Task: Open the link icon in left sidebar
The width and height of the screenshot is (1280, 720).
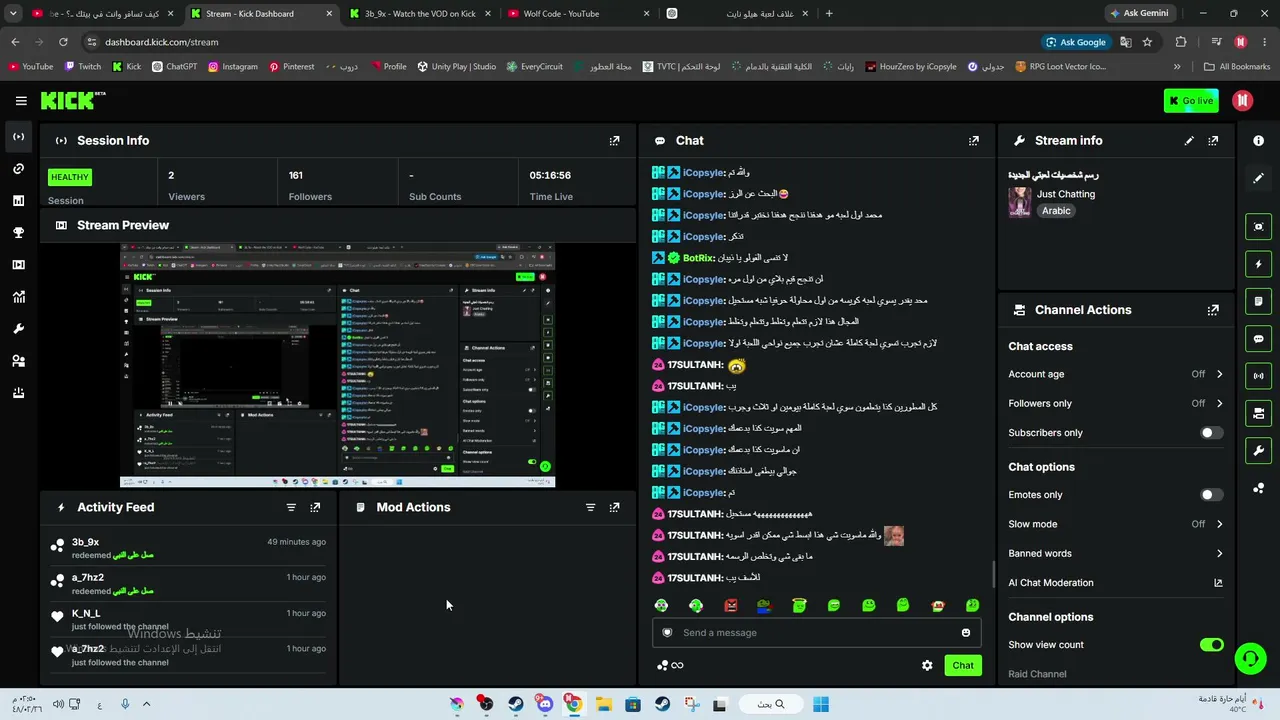Action: pos(18,169)
